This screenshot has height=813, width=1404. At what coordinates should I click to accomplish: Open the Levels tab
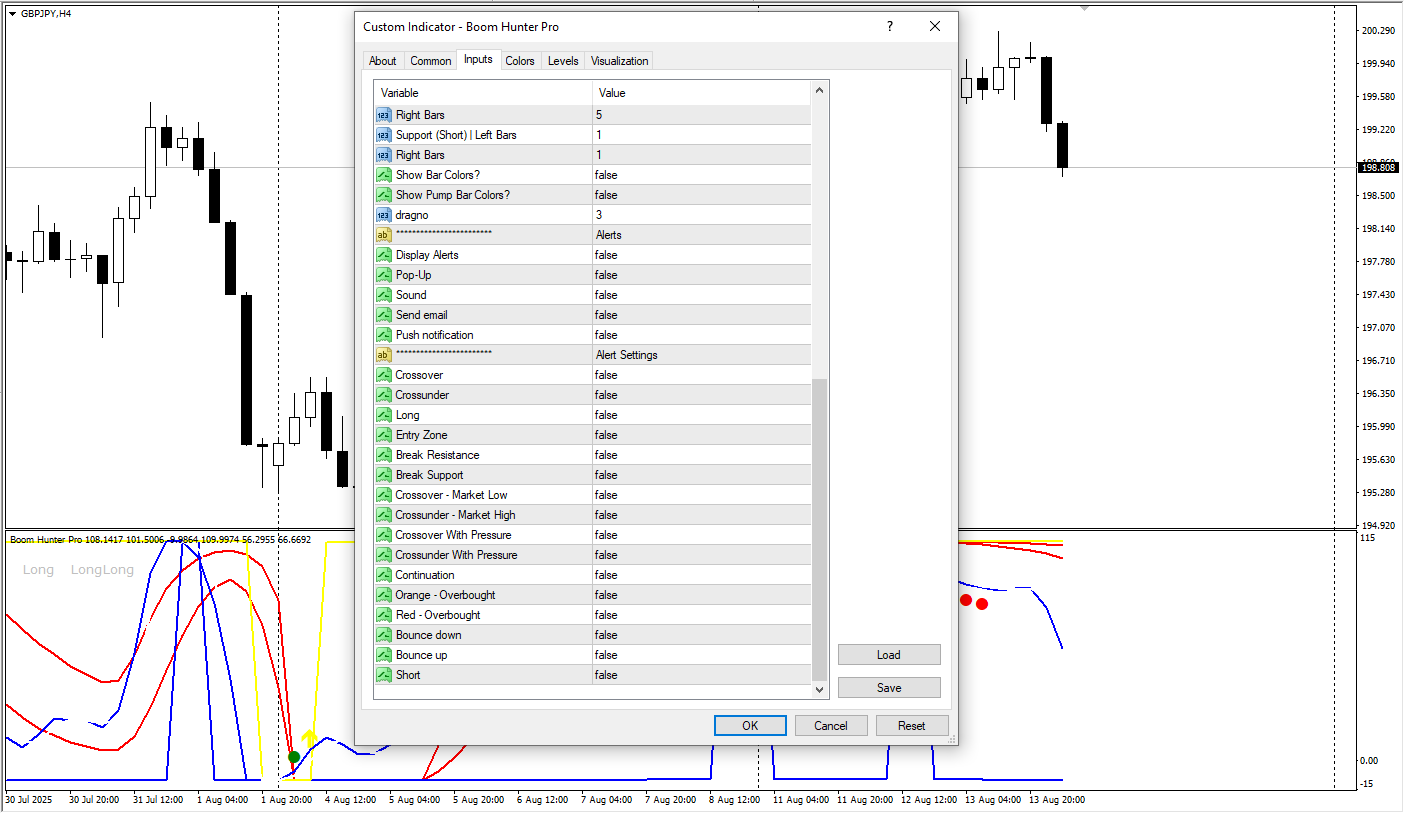pos(563,61)
